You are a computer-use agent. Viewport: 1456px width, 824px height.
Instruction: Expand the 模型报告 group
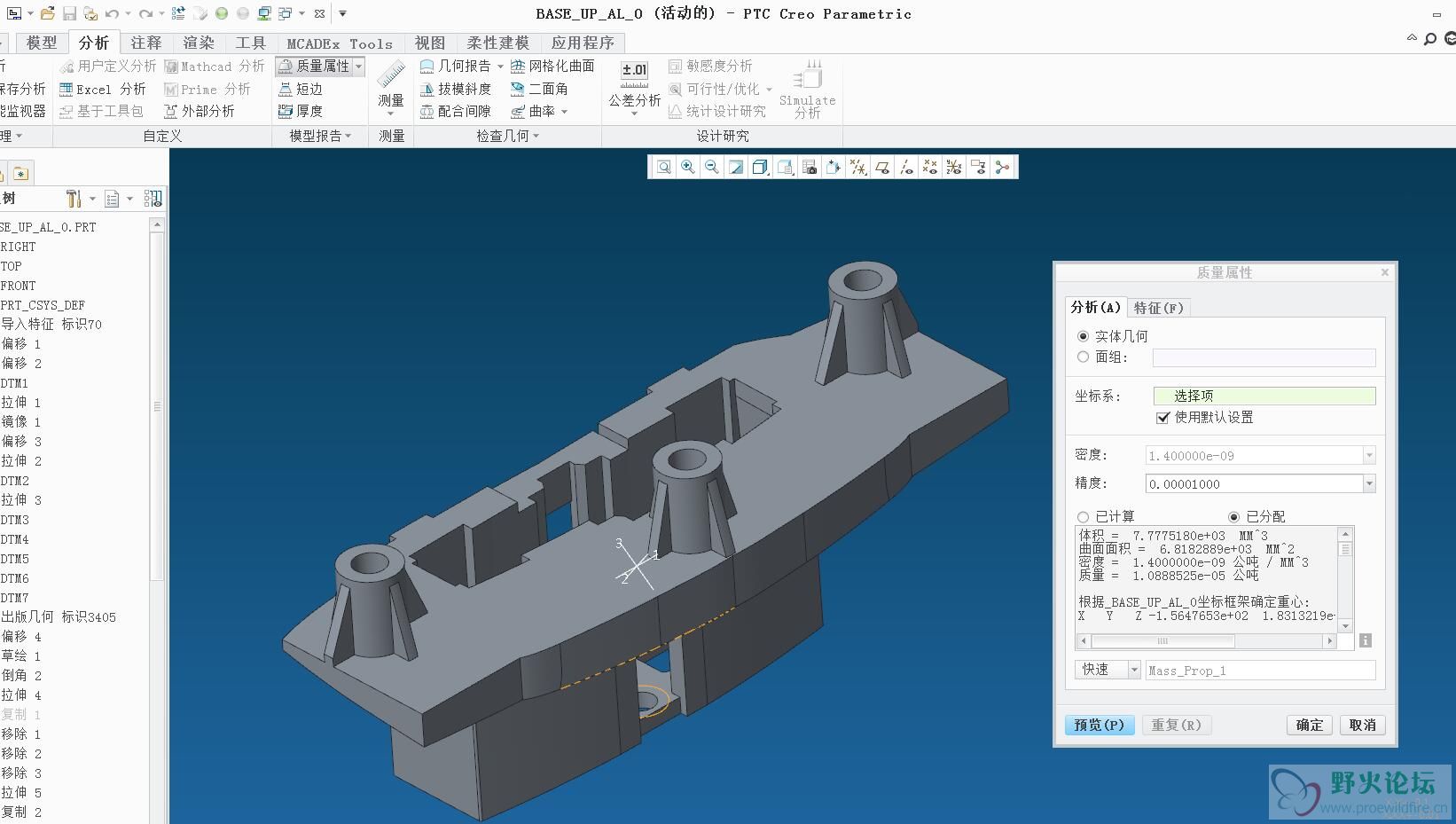[320, 136]
